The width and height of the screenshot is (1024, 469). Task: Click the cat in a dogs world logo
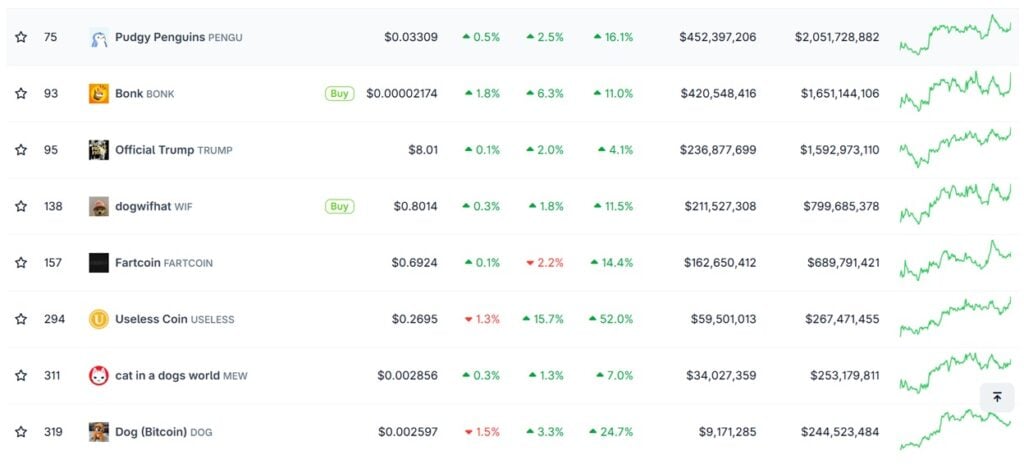98,376
